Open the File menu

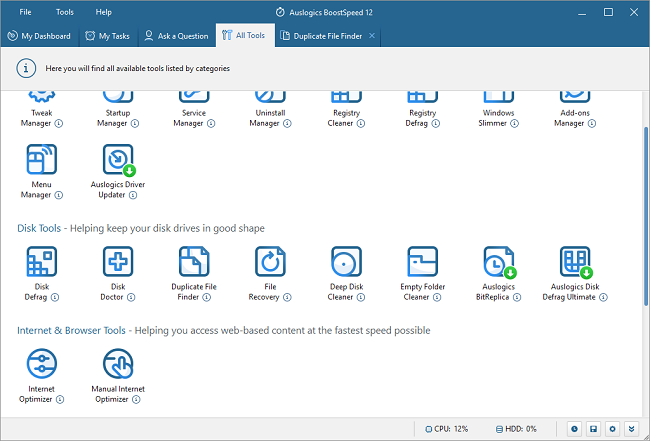click(25, 12)
